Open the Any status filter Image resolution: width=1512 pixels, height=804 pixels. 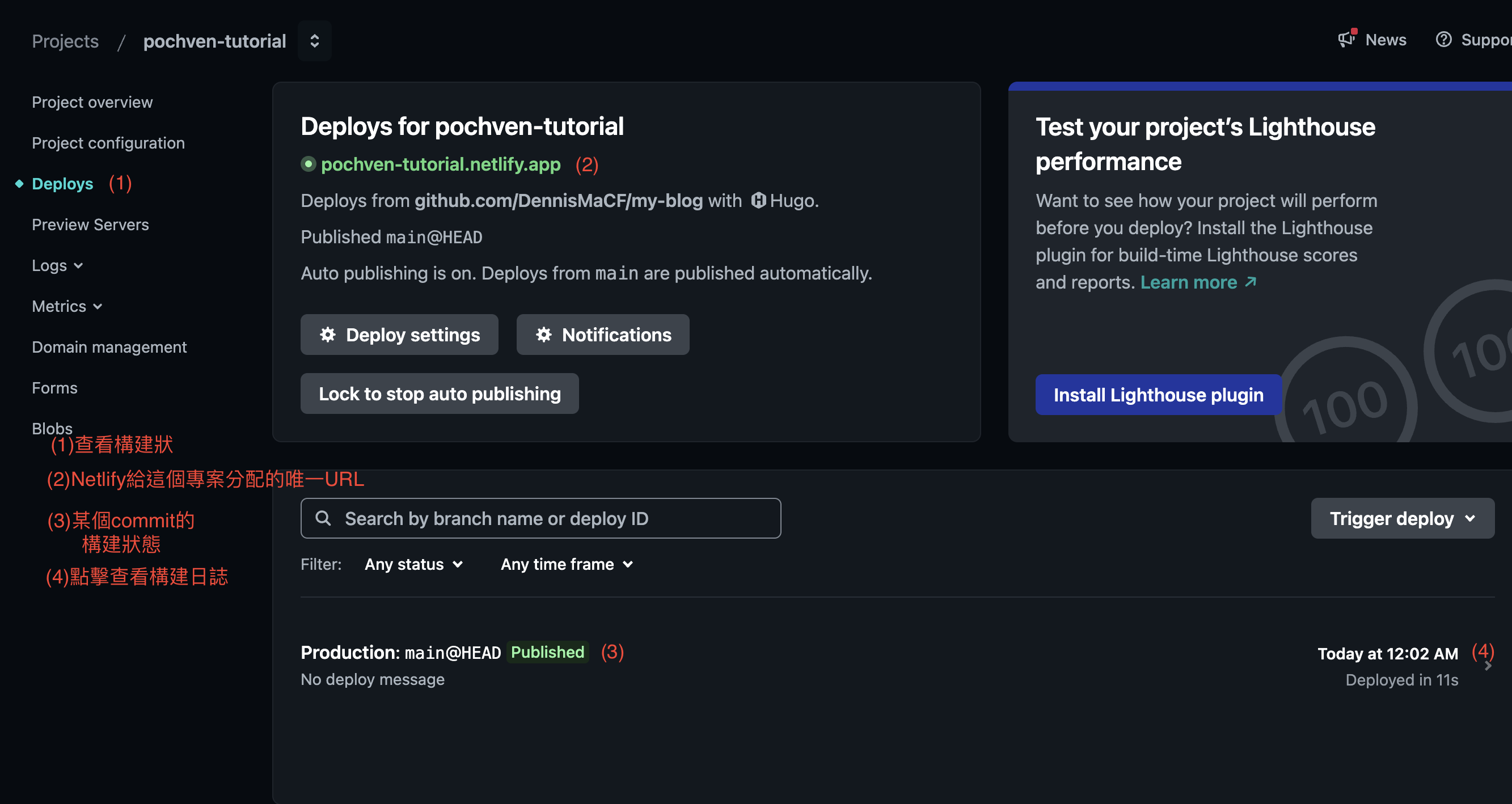coord(414,564)
